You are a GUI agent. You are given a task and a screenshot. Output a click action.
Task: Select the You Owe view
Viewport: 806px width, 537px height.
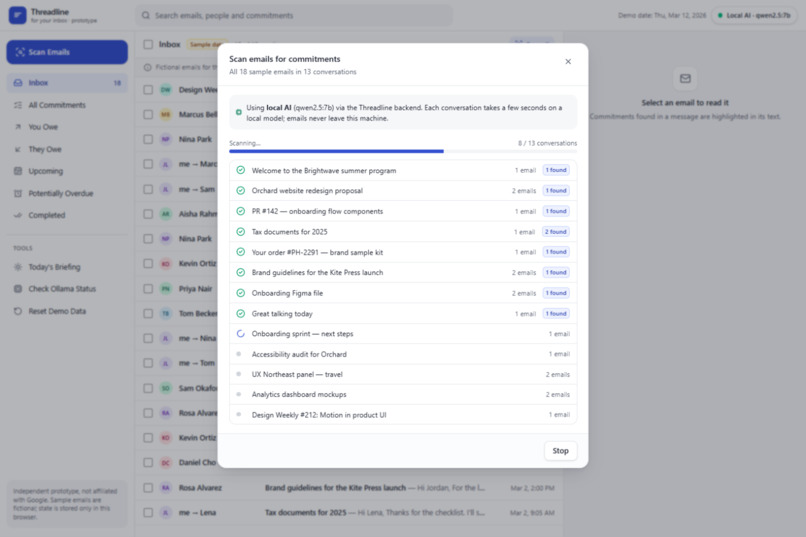click(67, 127)
